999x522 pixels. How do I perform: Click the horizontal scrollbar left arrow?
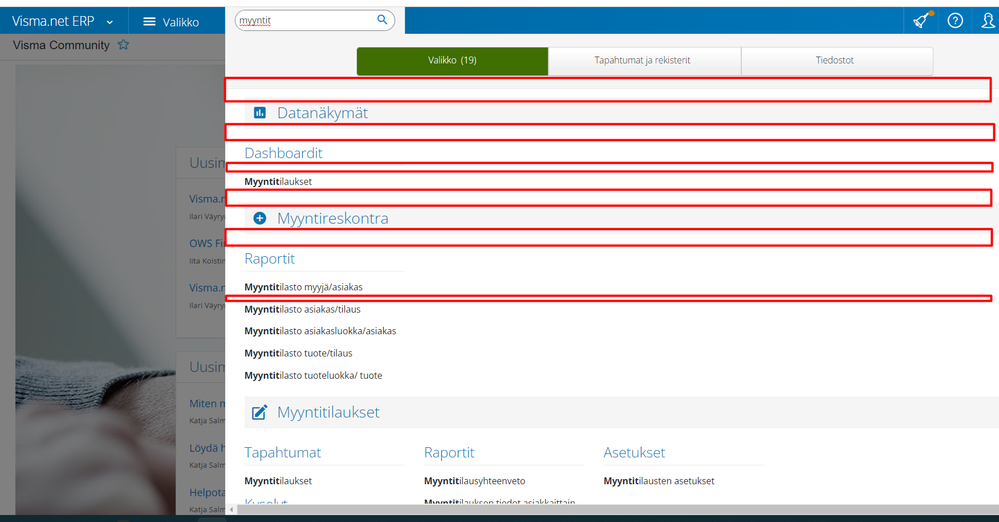tap(231, 509)
